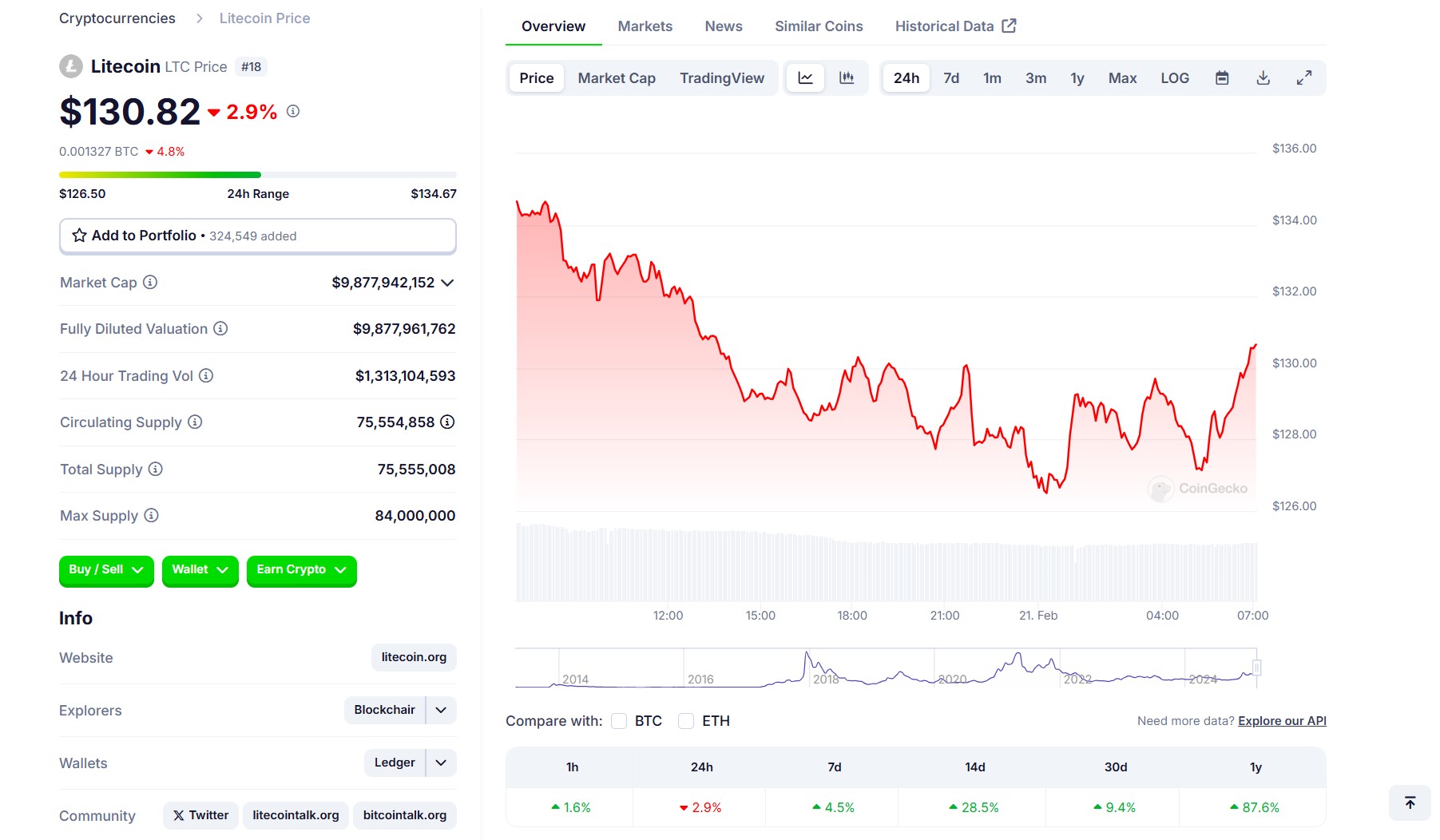
Task: Open the Historical Data tab
Action: (955, 26)
